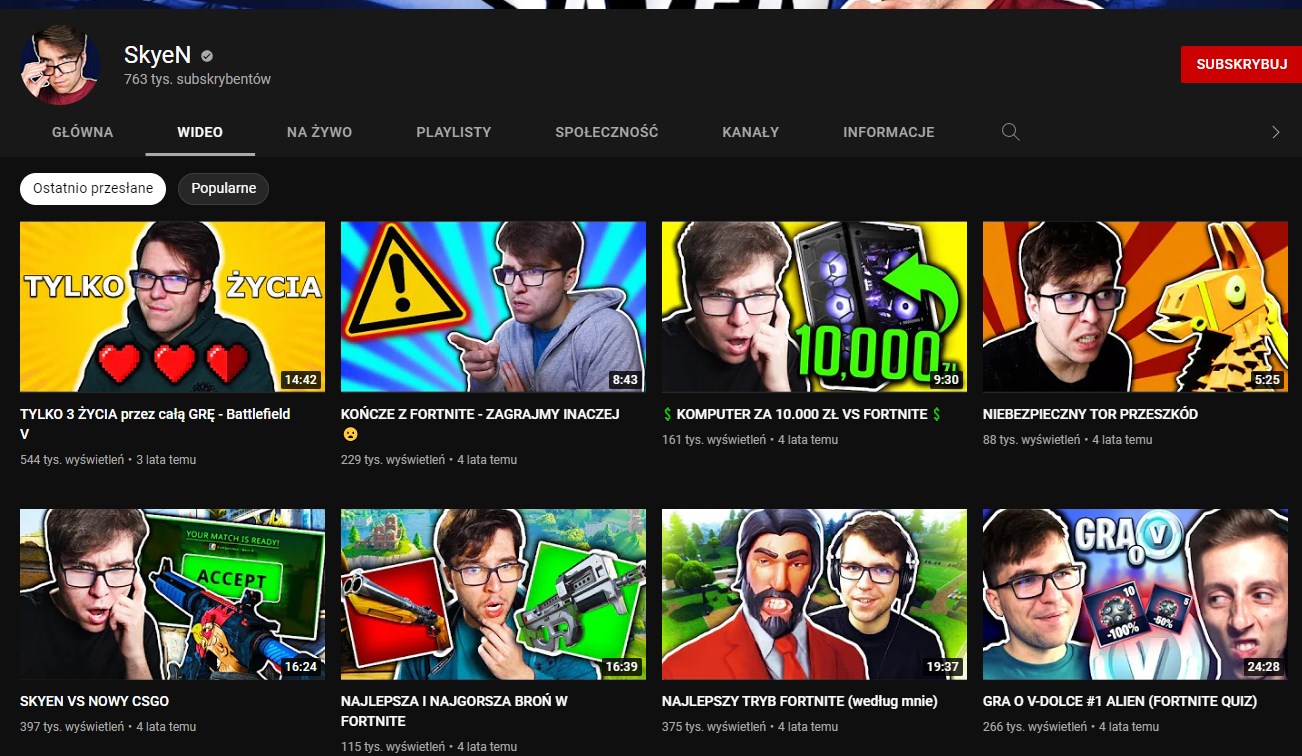
Task: Open the GRA O V-DOLCE thumbnail
Action: click(1135, 595)
